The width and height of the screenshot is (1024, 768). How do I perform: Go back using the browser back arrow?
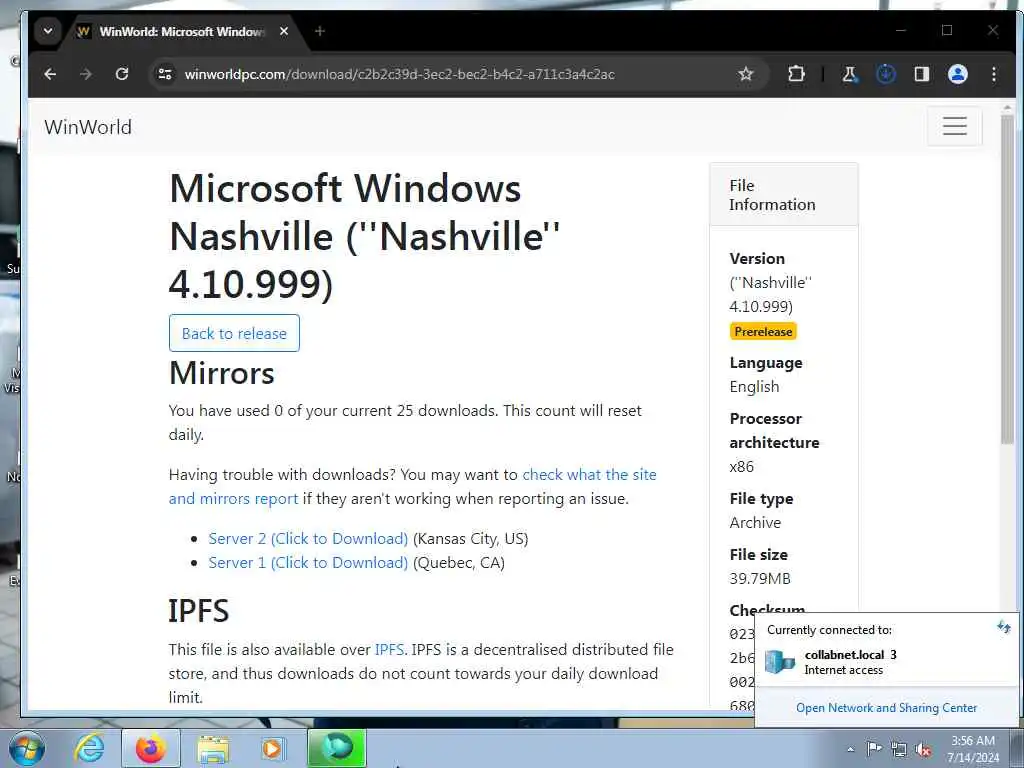(50, 74)
